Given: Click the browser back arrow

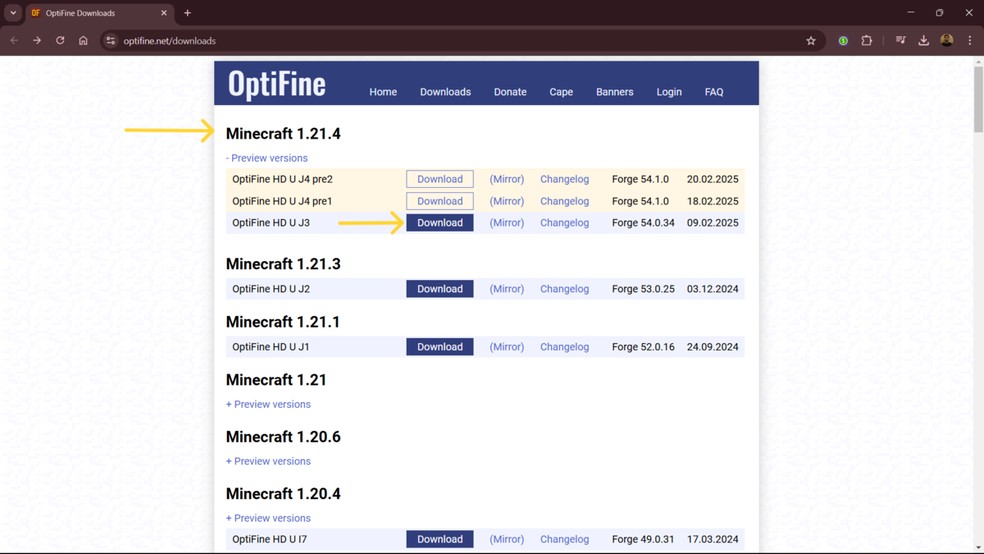Looking at the screenshot, I should click(x=14, y=40).
